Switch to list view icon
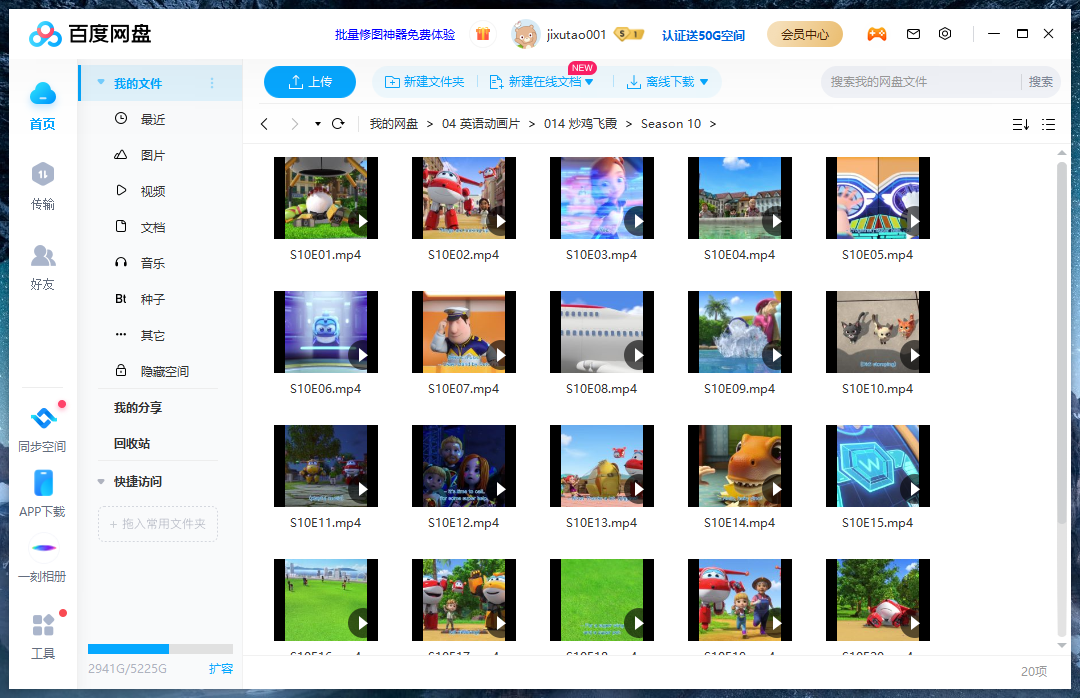The height and width of the screenshot is (698, 1080). [x=1048, y=125]
